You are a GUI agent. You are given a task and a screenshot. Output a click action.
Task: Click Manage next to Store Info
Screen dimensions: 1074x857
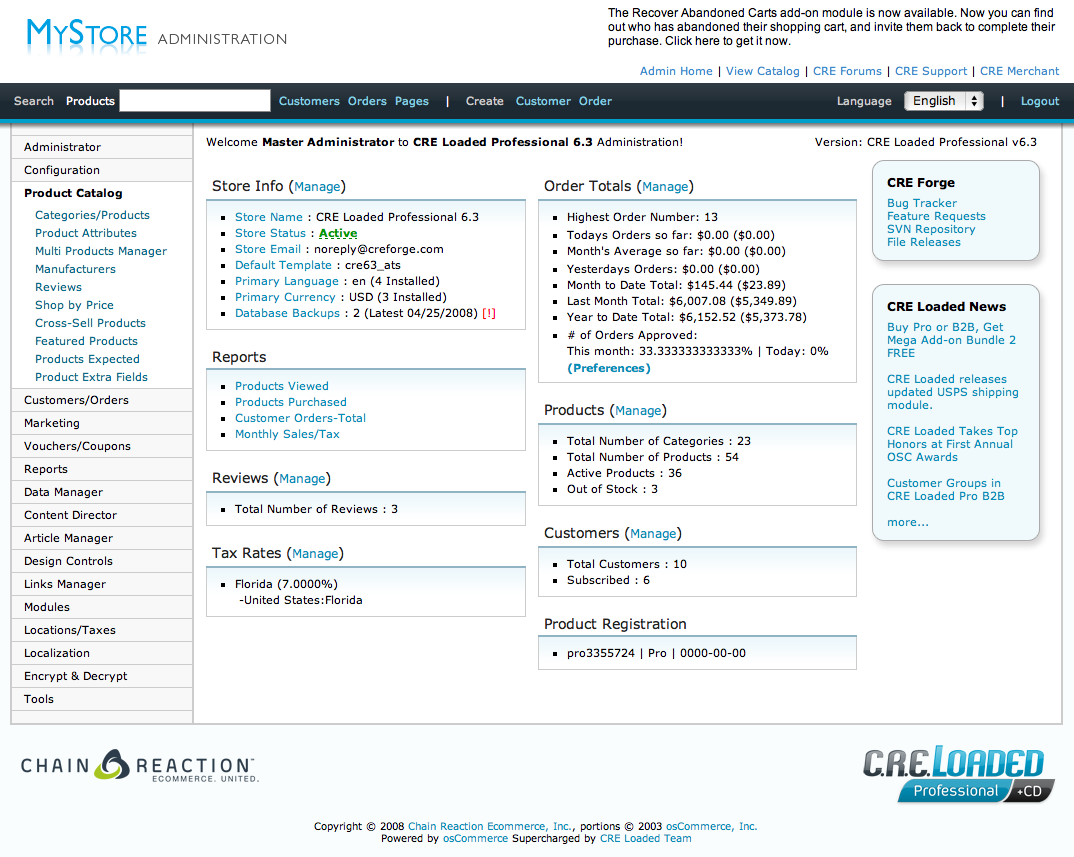pos(317,186)
